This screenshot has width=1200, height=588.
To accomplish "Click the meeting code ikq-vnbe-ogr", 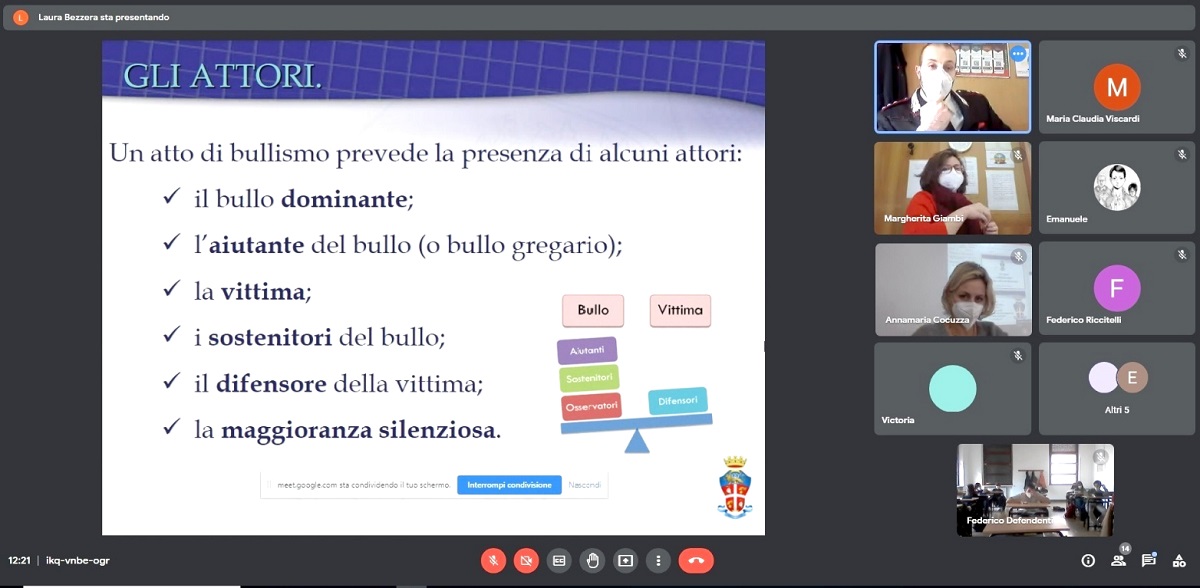I will [x=78, y=561].
